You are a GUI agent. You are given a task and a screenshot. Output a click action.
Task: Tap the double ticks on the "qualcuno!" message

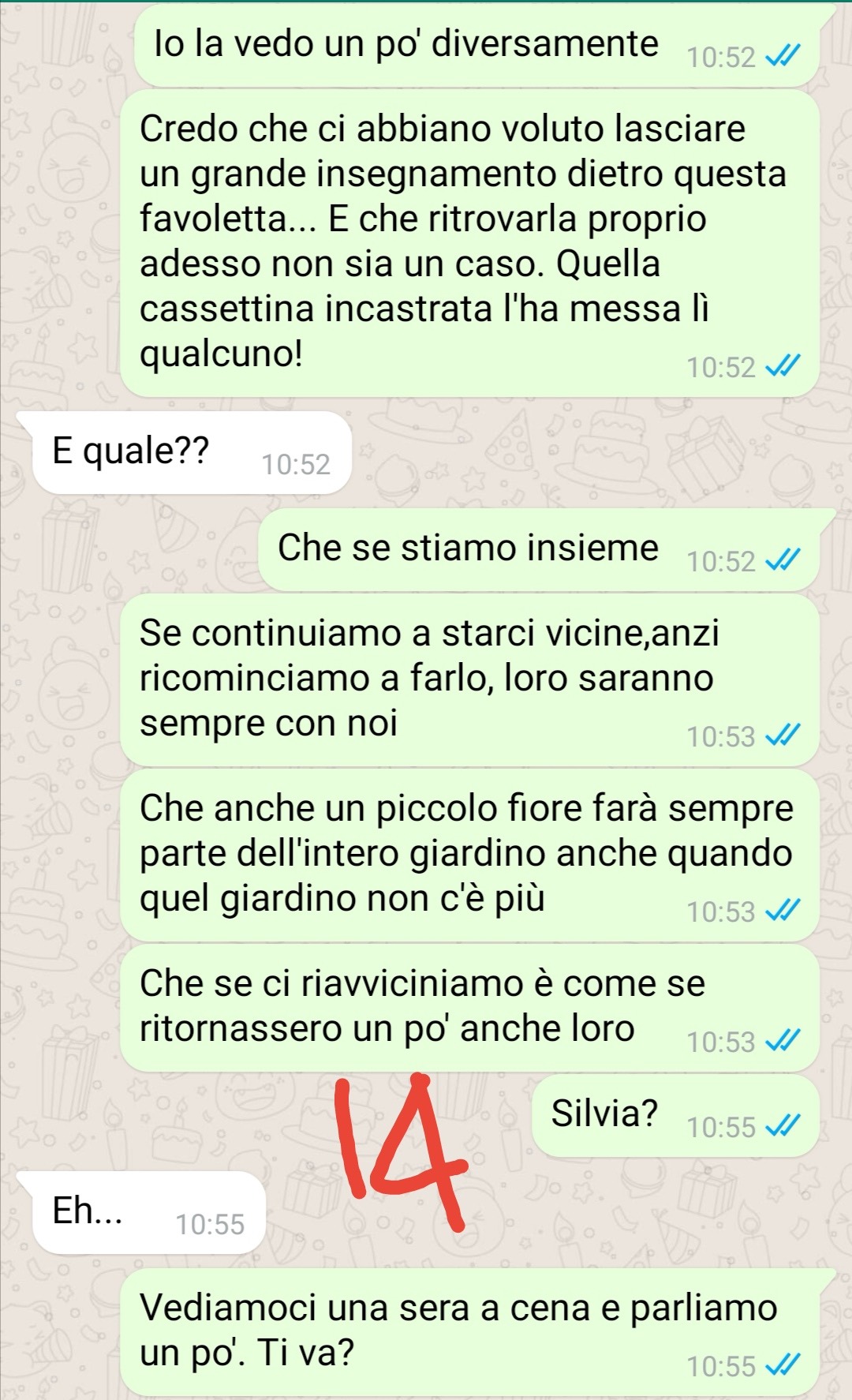pos(784,366)
